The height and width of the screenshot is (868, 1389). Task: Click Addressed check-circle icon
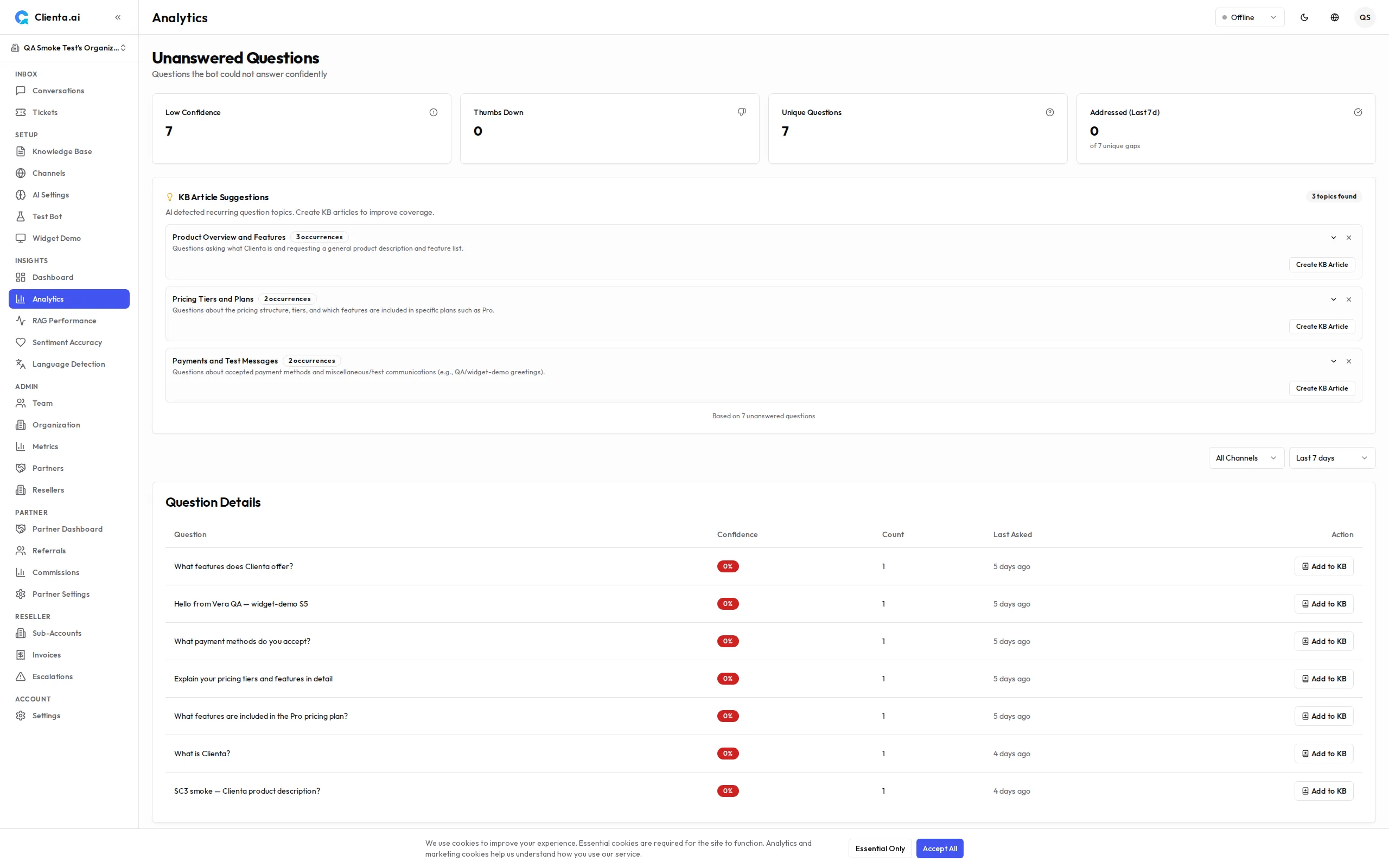[x=1358, y=112]
